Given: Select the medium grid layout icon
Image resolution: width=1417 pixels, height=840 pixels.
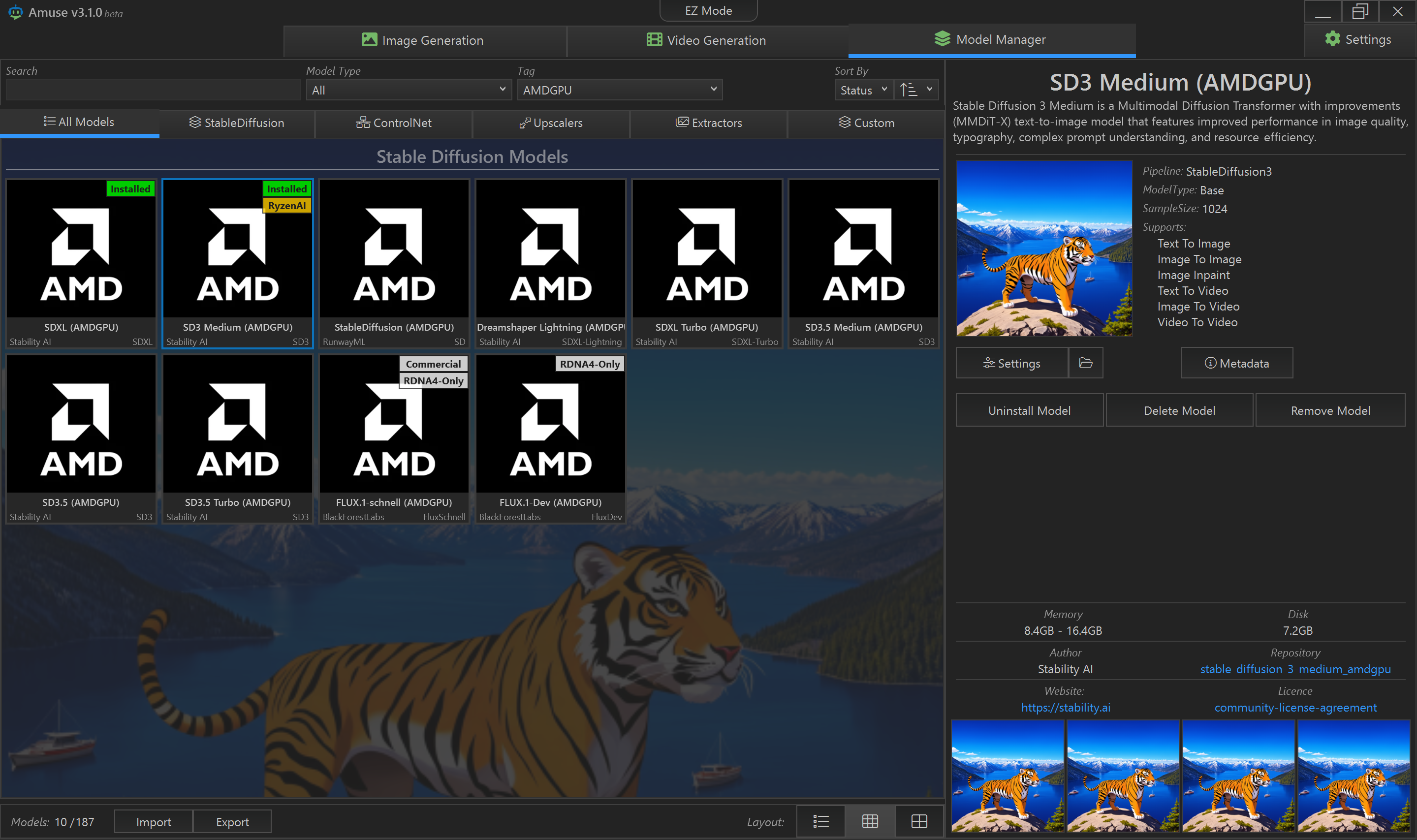Looking at the screenshot, I should point(870,821).
